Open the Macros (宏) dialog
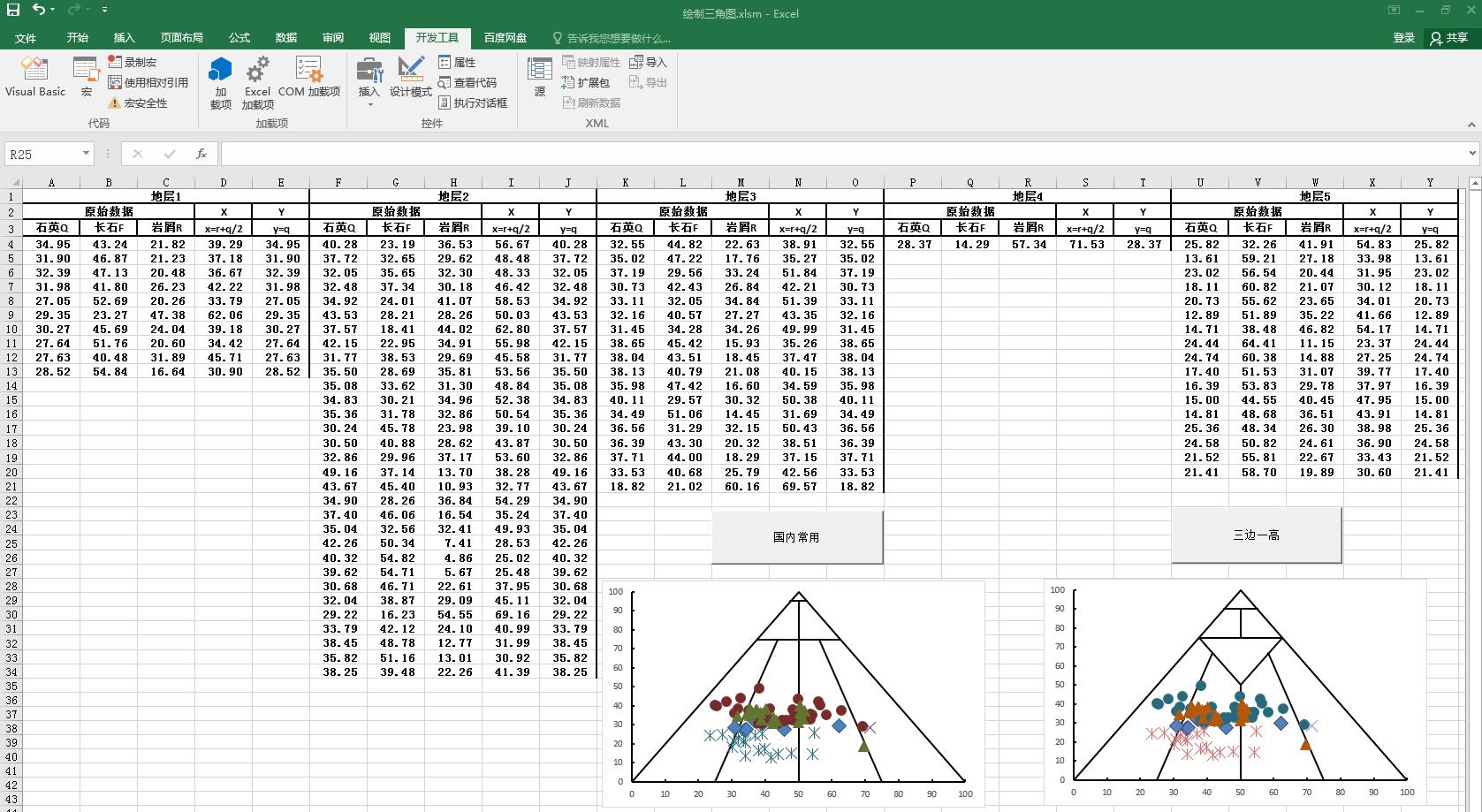 click(x=86, y=78)
